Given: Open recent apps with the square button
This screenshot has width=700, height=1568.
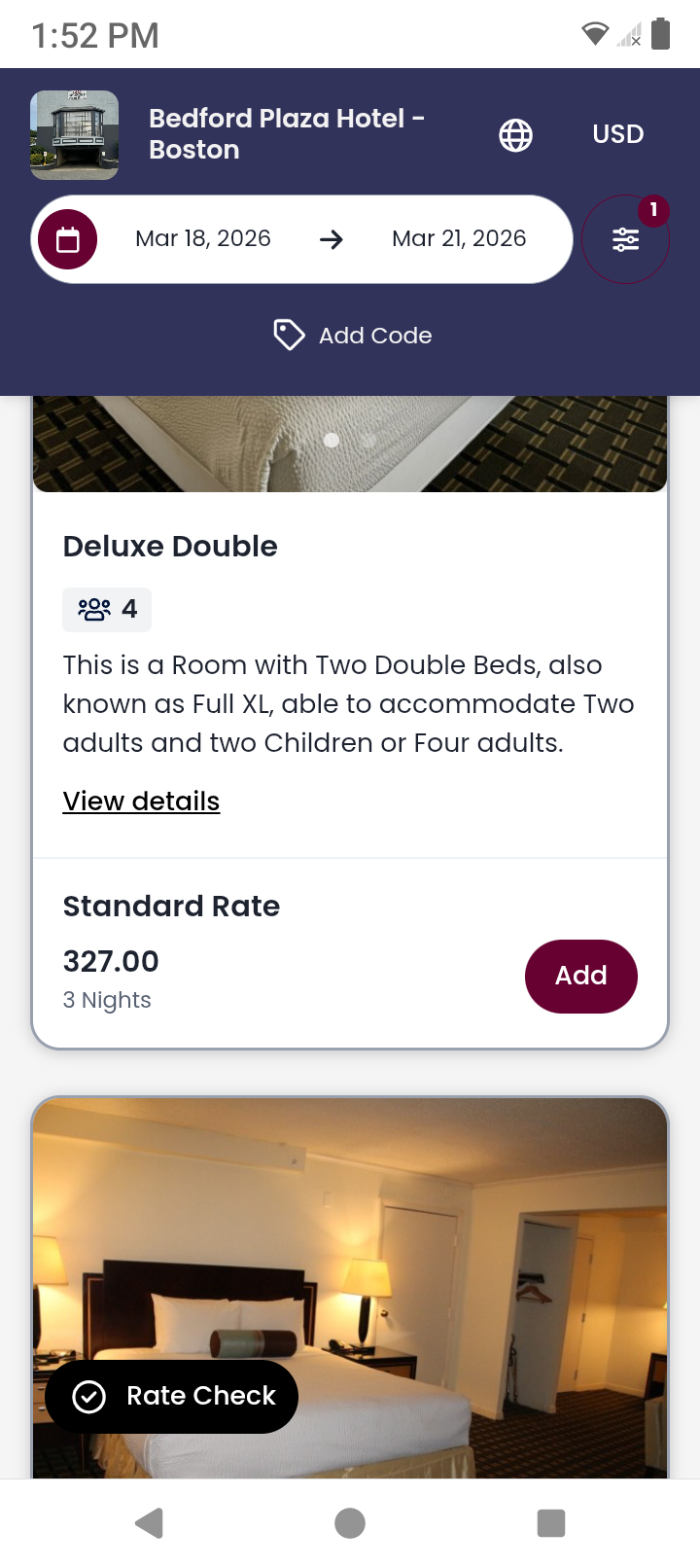Looking at the screenshot, I should (550, 1522).
